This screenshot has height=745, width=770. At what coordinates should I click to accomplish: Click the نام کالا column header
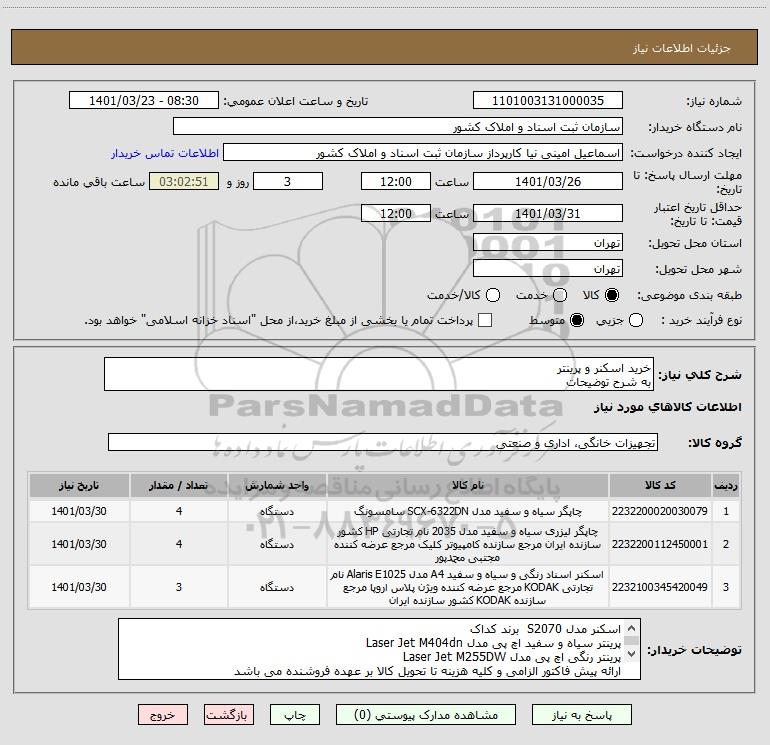[468, 485]
